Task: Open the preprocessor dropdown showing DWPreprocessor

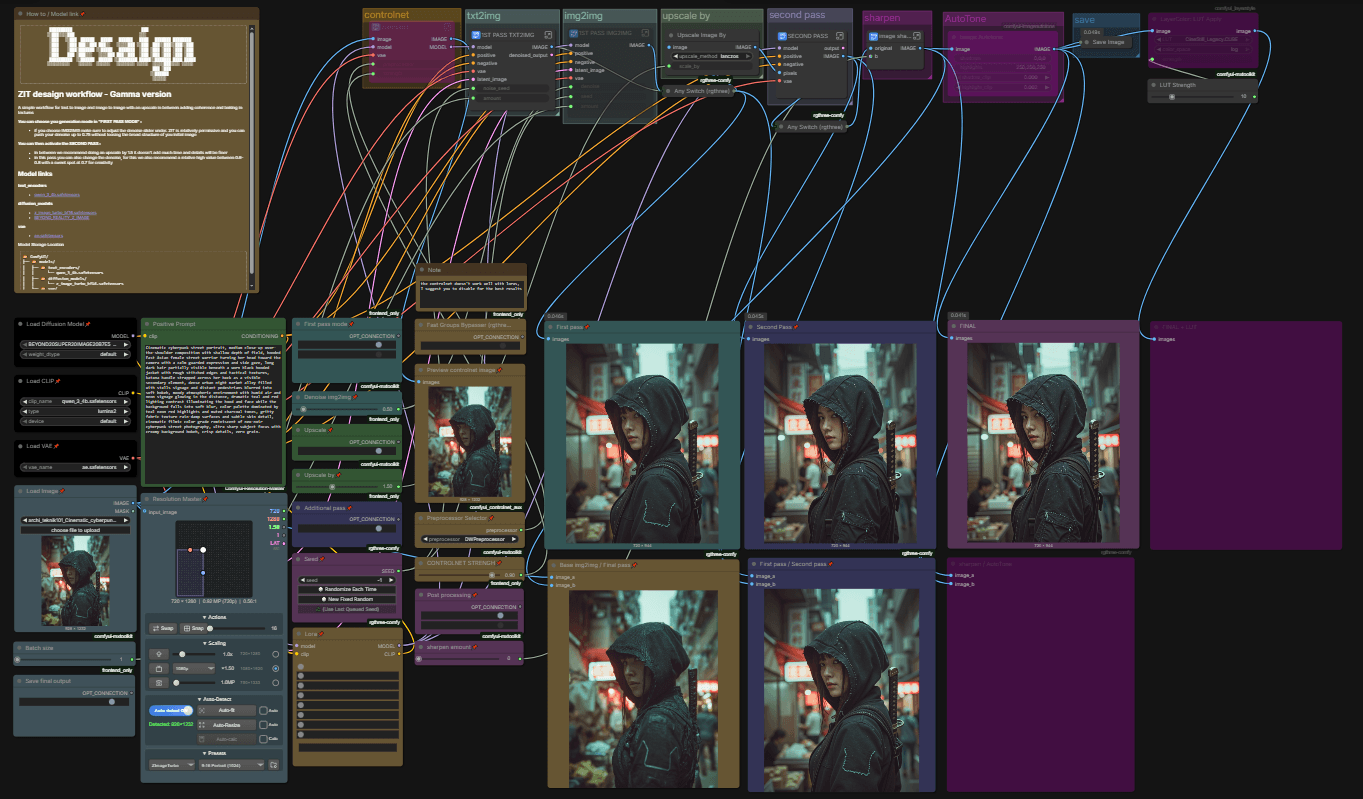Action: [x=470, y=539]
